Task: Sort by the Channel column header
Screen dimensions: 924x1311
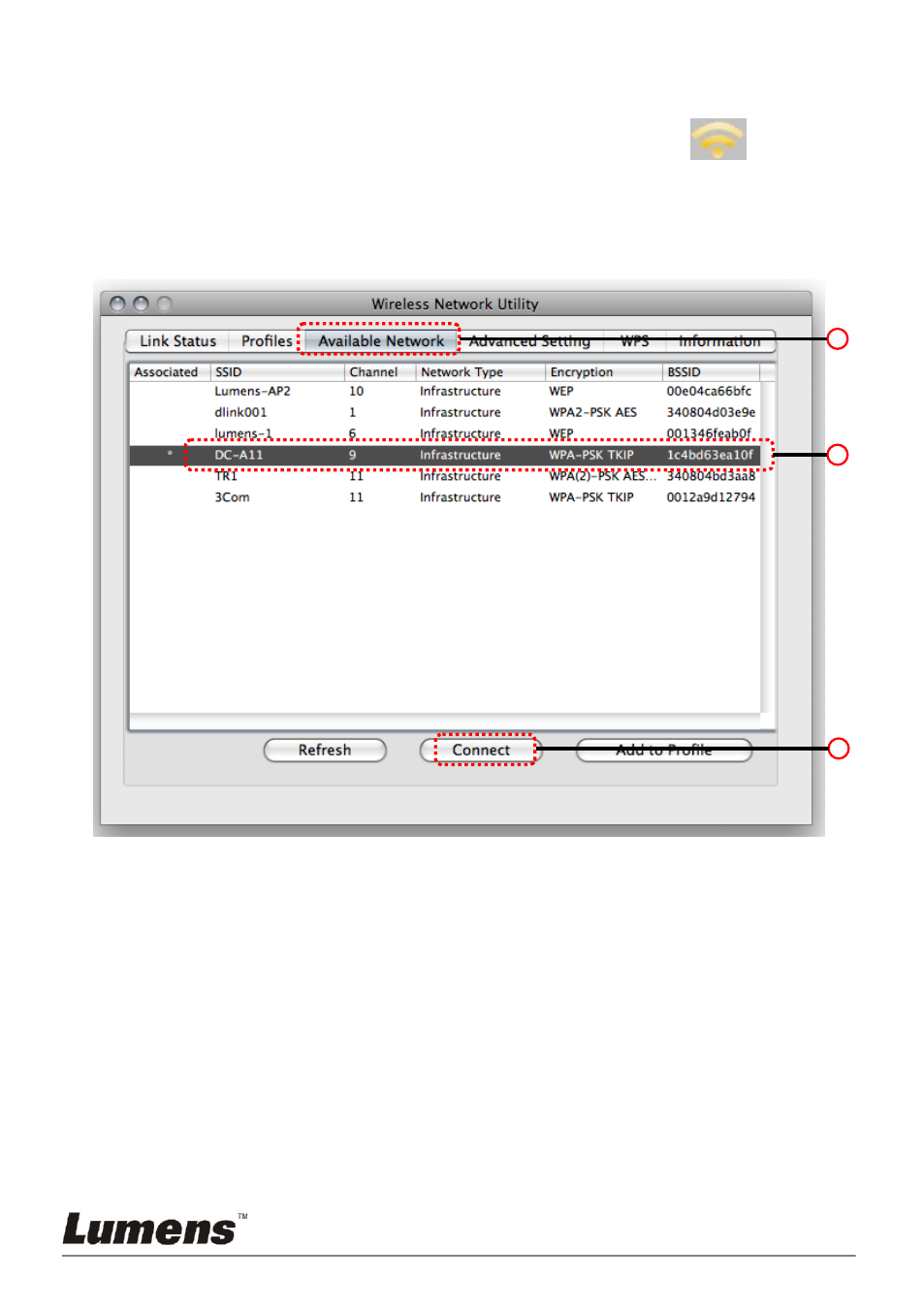Action: [x=380, y=372]
